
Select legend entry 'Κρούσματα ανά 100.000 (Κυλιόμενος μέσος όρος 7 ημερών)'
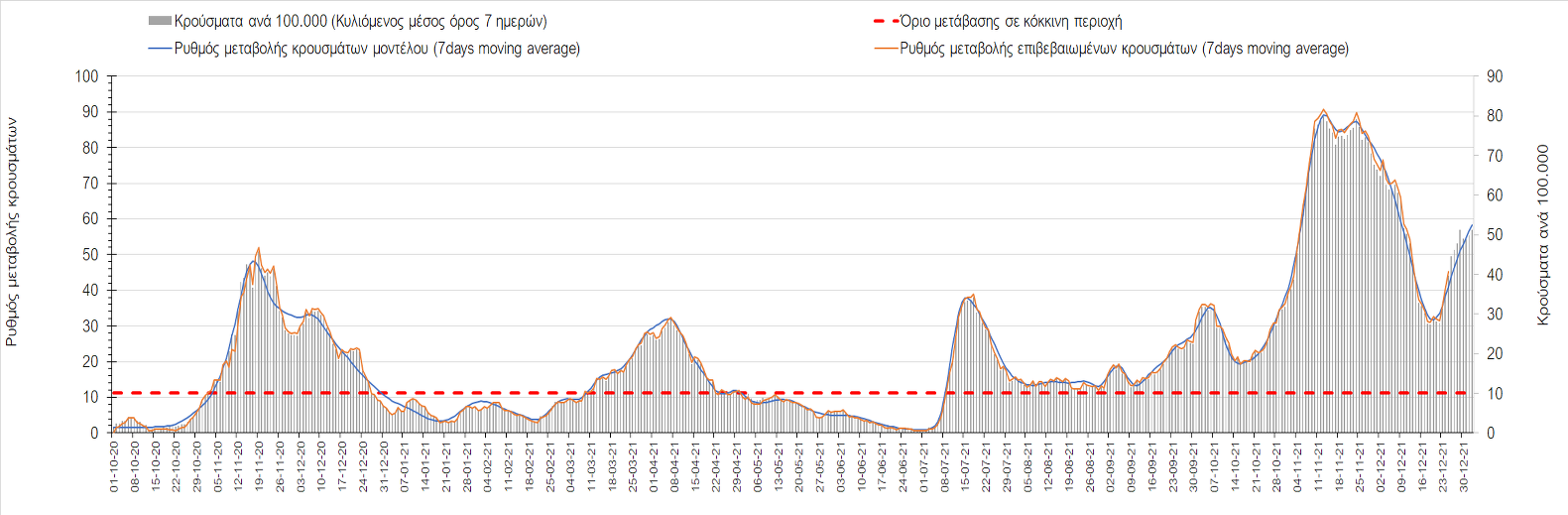coord(360,21)
